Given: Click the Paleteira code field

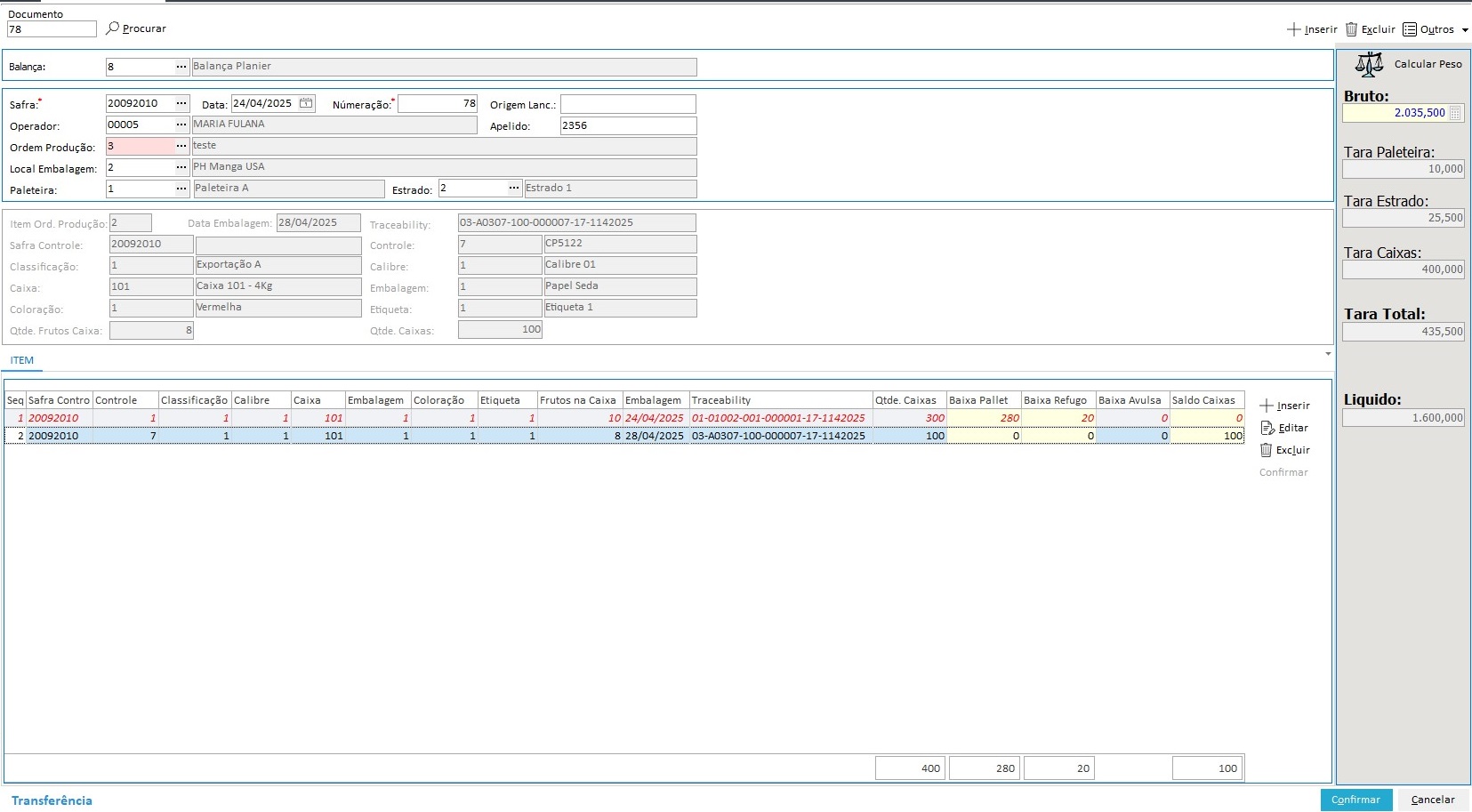Looking at the screenshot, I should pos(141,189).
